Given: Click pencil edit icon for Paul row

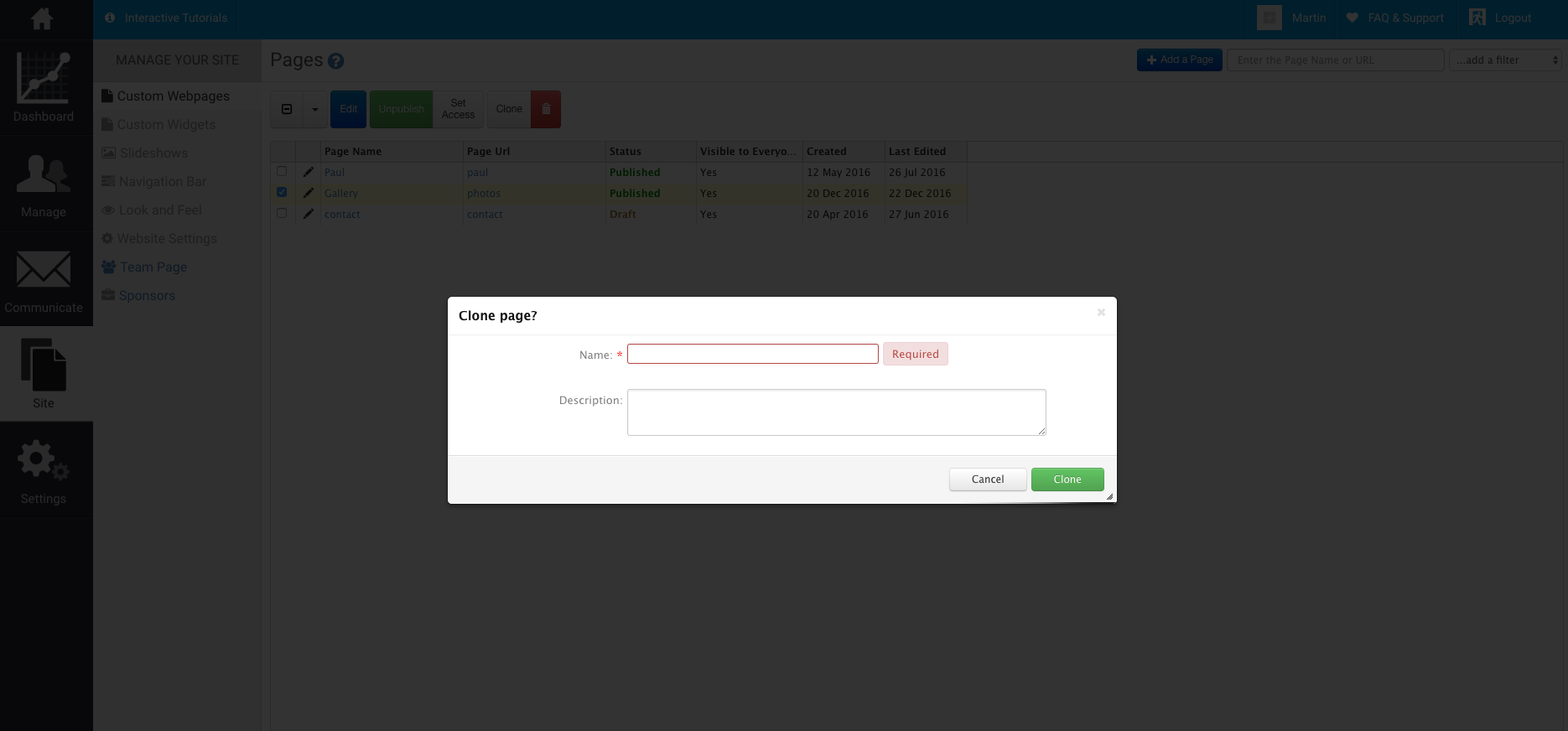Looking at the screenshot, I should click(x=309, y=172).
